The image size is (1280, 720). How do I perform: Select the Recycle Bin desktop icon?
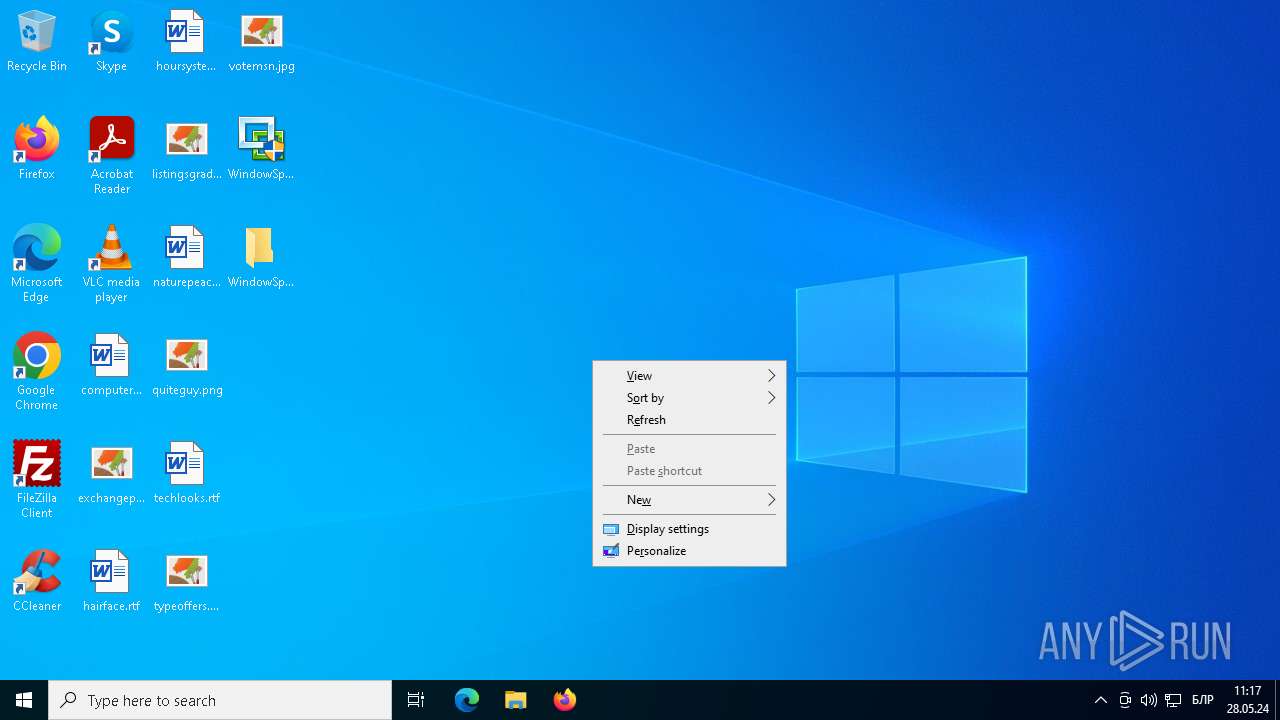click(37, 42)
